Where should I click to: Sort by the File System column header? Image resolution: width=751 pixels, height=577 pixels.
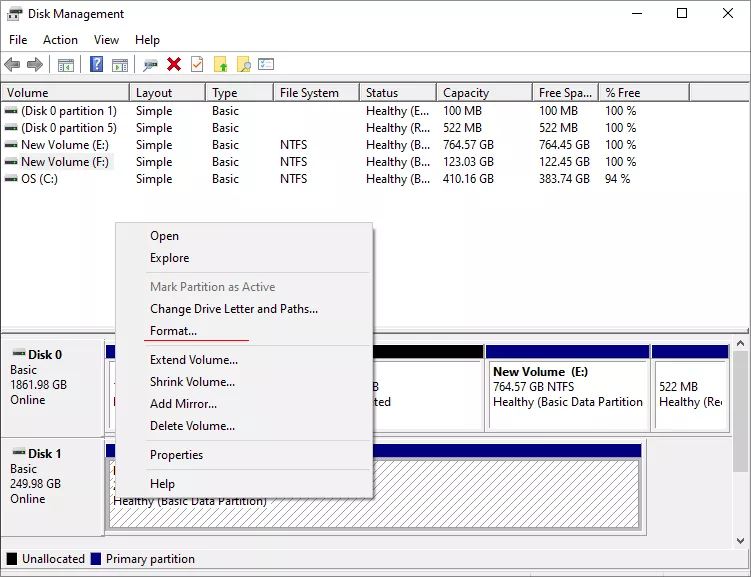click(316, 92)
